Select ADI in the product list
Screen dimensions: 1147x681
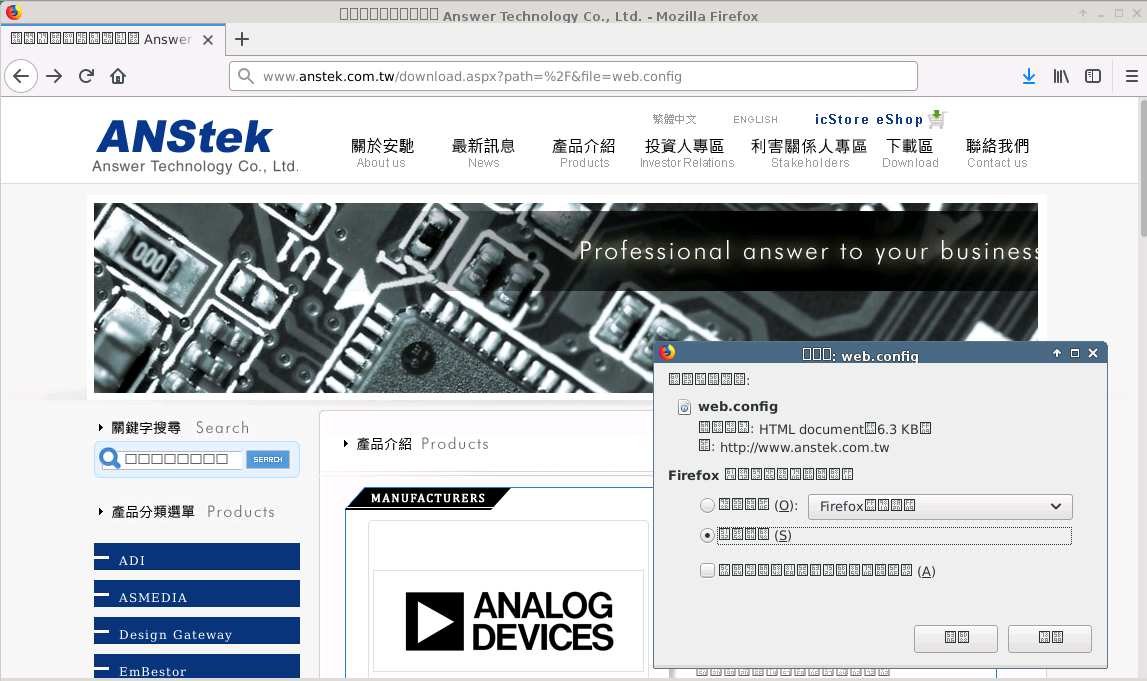point(197,557)
